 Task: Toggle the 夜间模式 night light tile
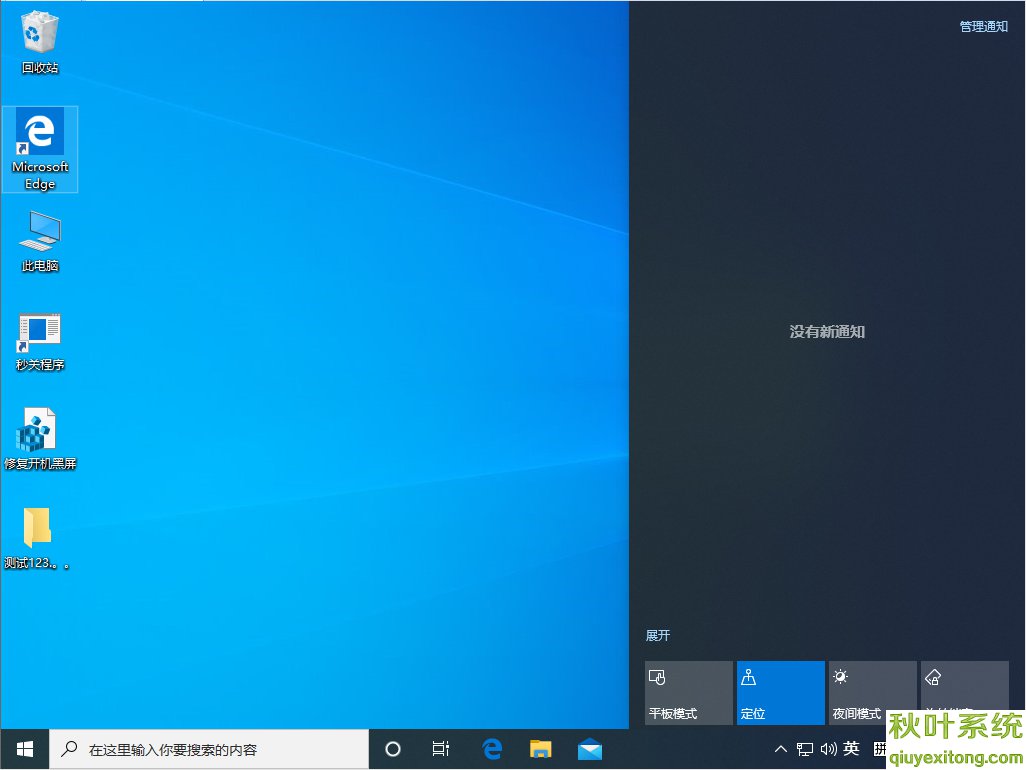[x=872, y=693]
